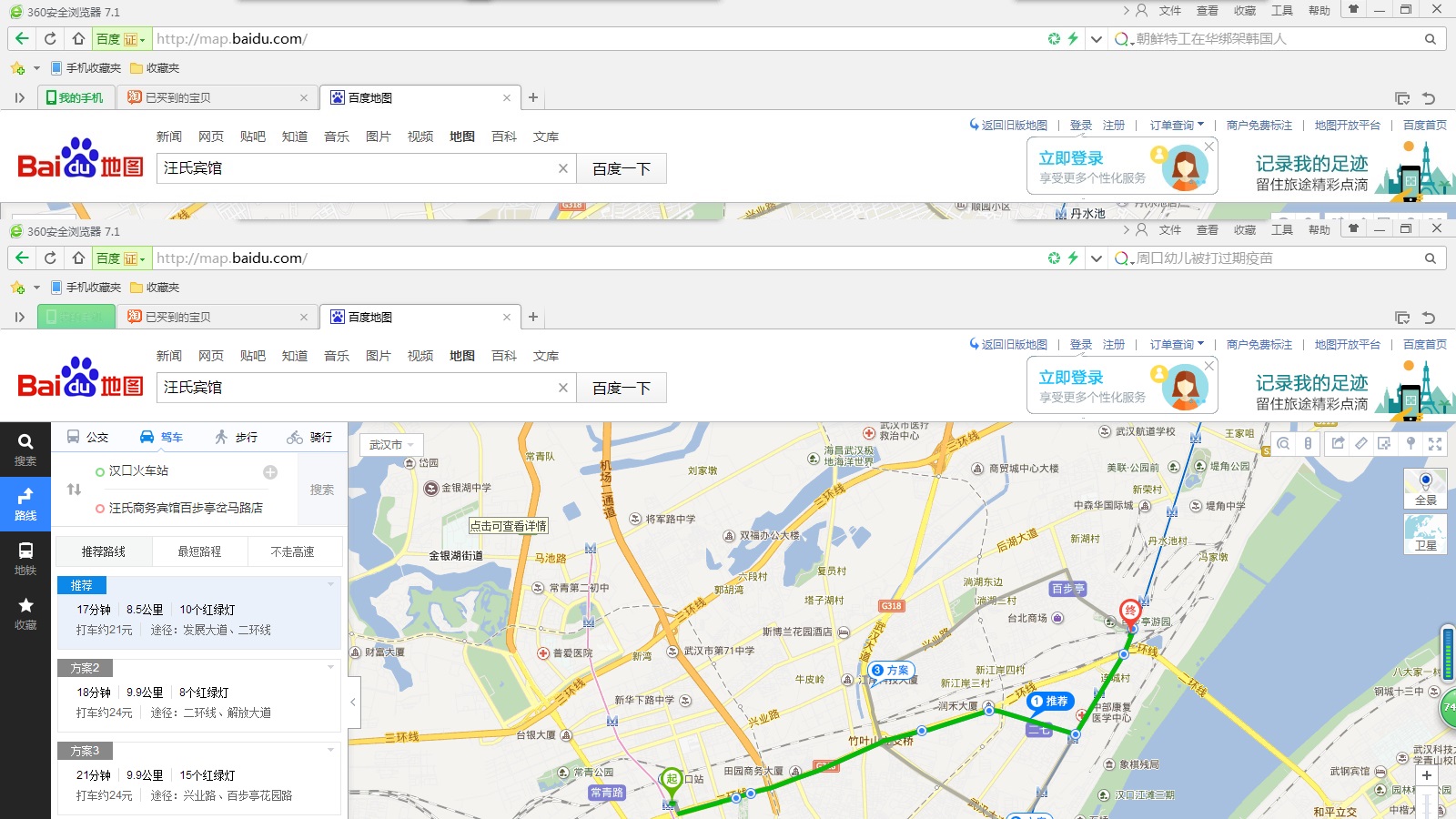1456x819 pixels.
Task: Choose the 不走高速 avoid highway option
Action: click(292, 551)
